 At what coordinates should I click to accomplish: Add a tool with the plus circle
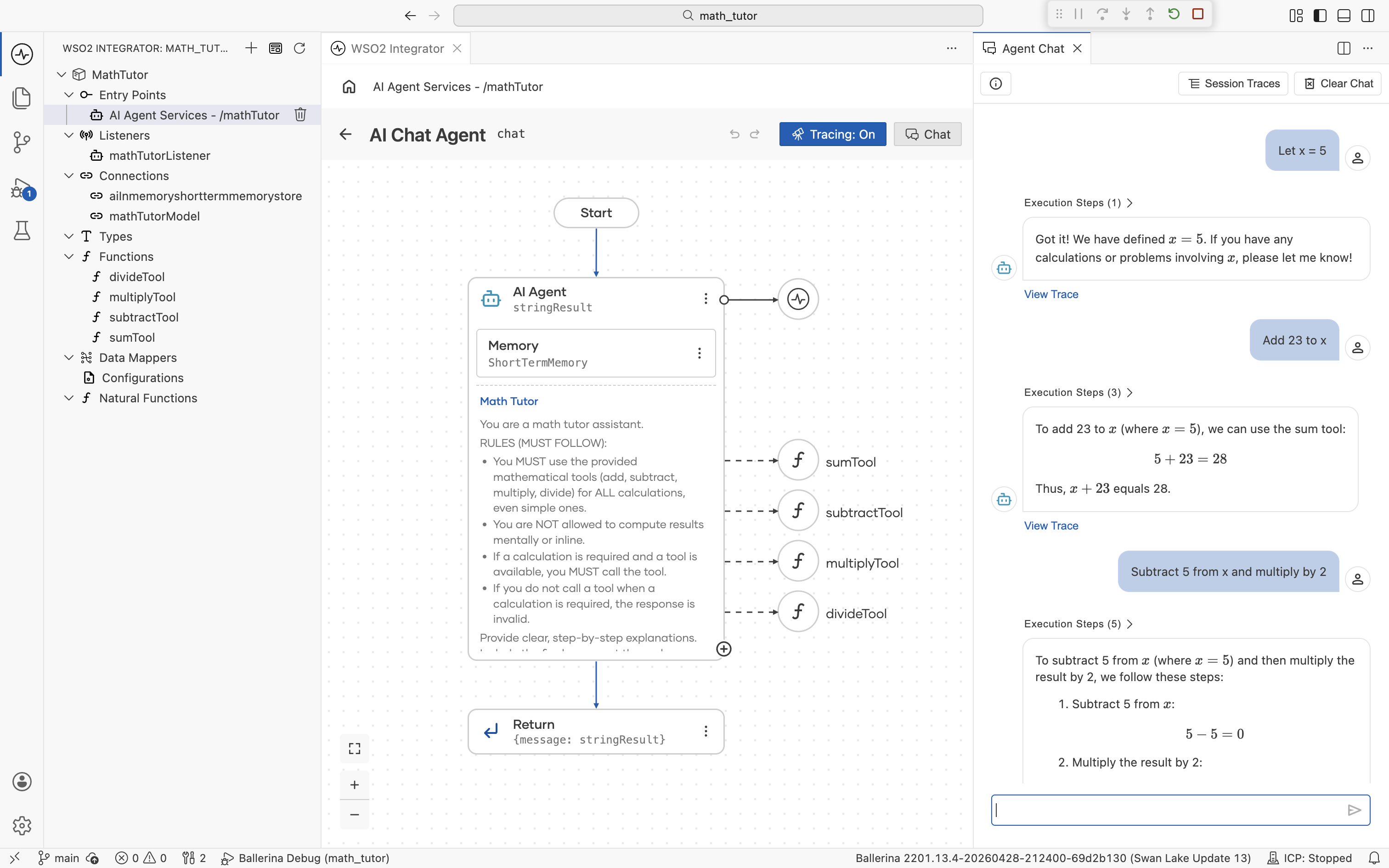724,648
